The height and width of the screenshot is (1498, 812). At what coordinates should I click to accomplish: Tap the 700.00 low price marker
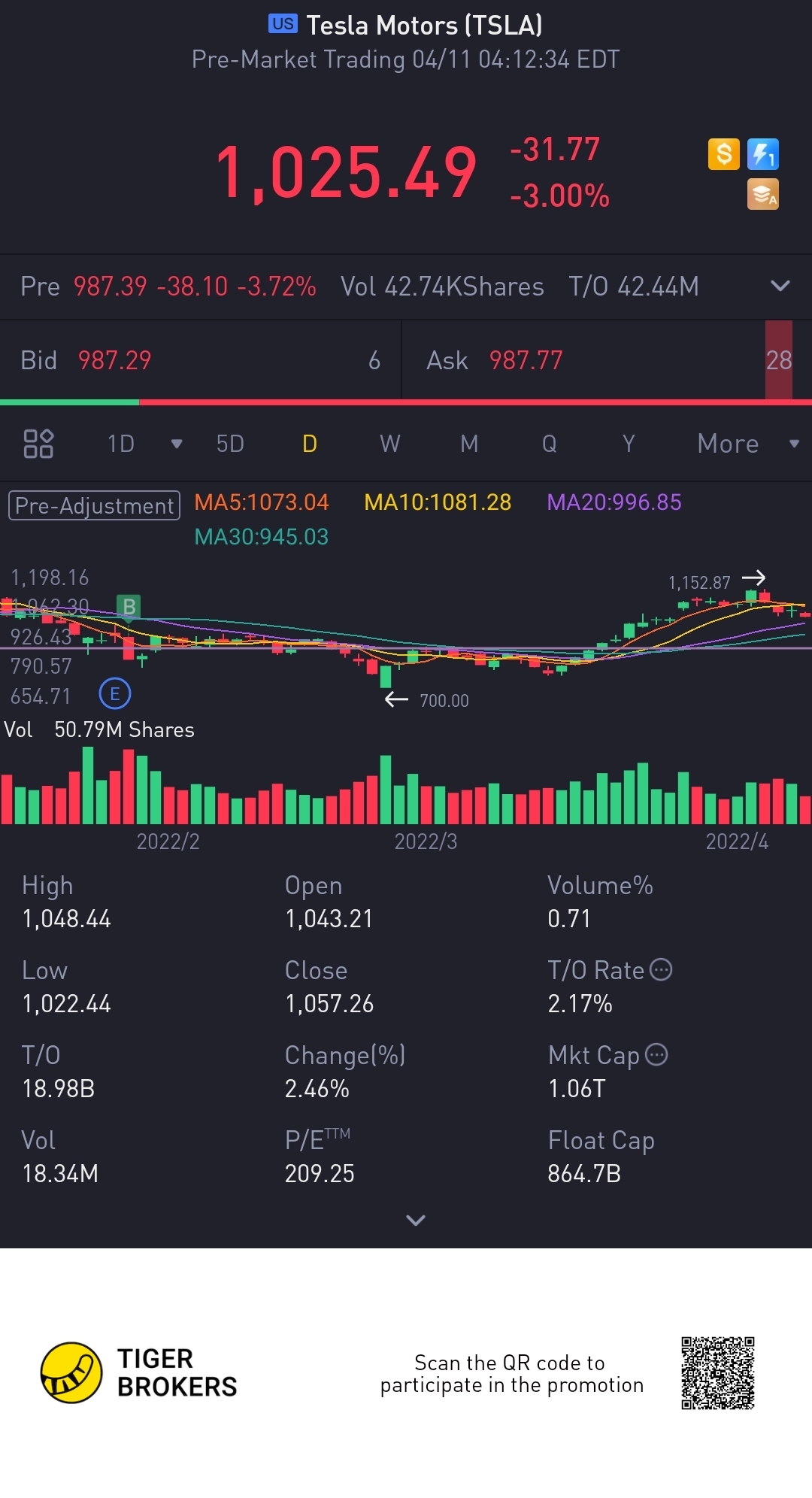coord(444,701)
